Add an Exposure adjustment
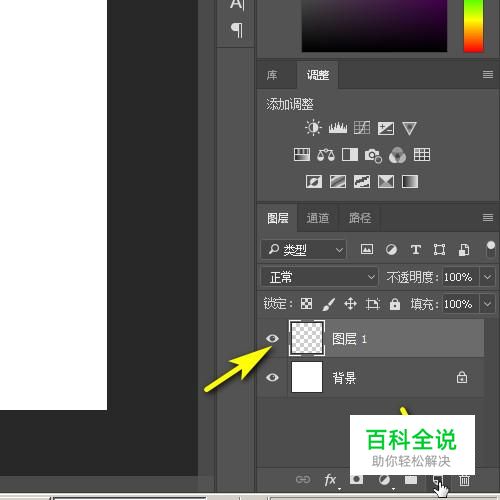 pos(386,128)
